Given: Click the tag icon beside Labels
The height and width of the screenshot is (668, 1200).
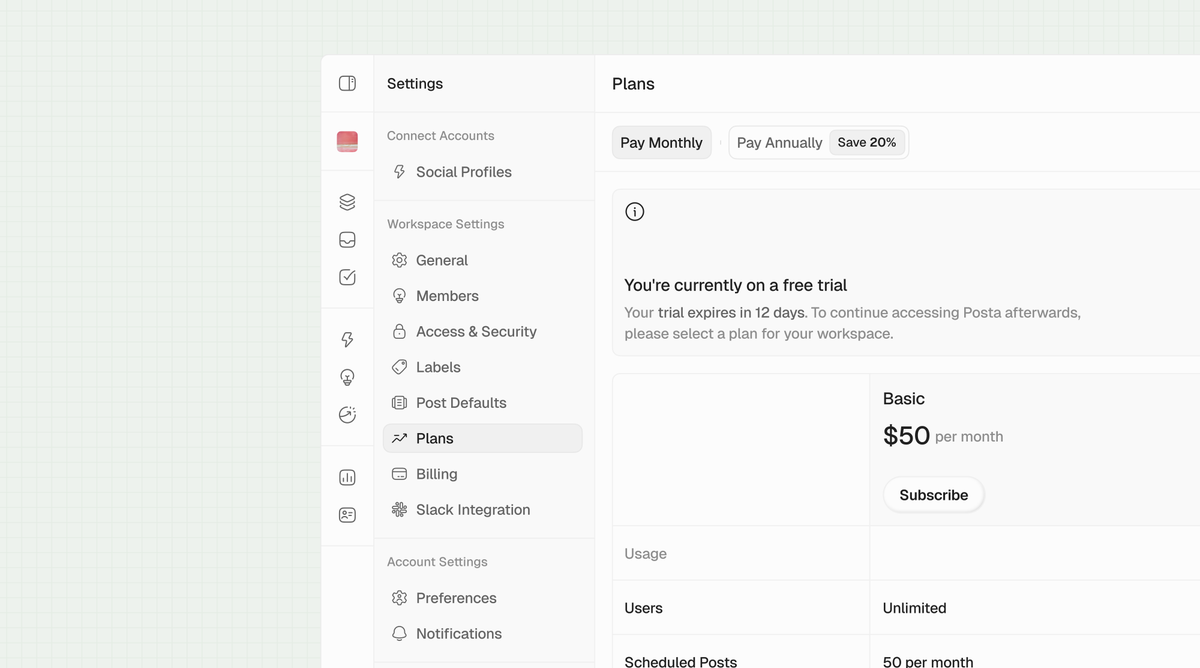Looking at the screenshot, I should 399,367.
